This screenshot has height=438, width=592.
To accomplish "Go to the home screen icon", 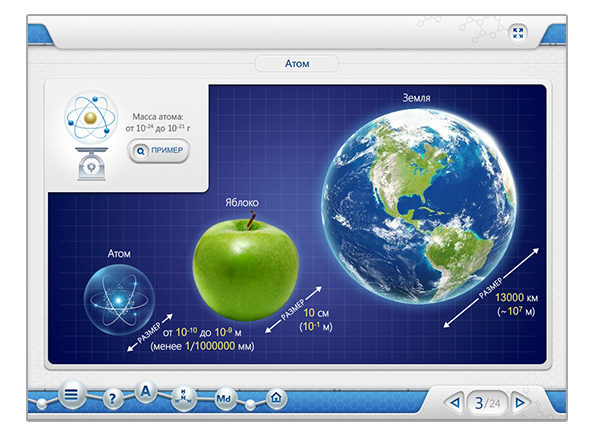I will [276, 397].
